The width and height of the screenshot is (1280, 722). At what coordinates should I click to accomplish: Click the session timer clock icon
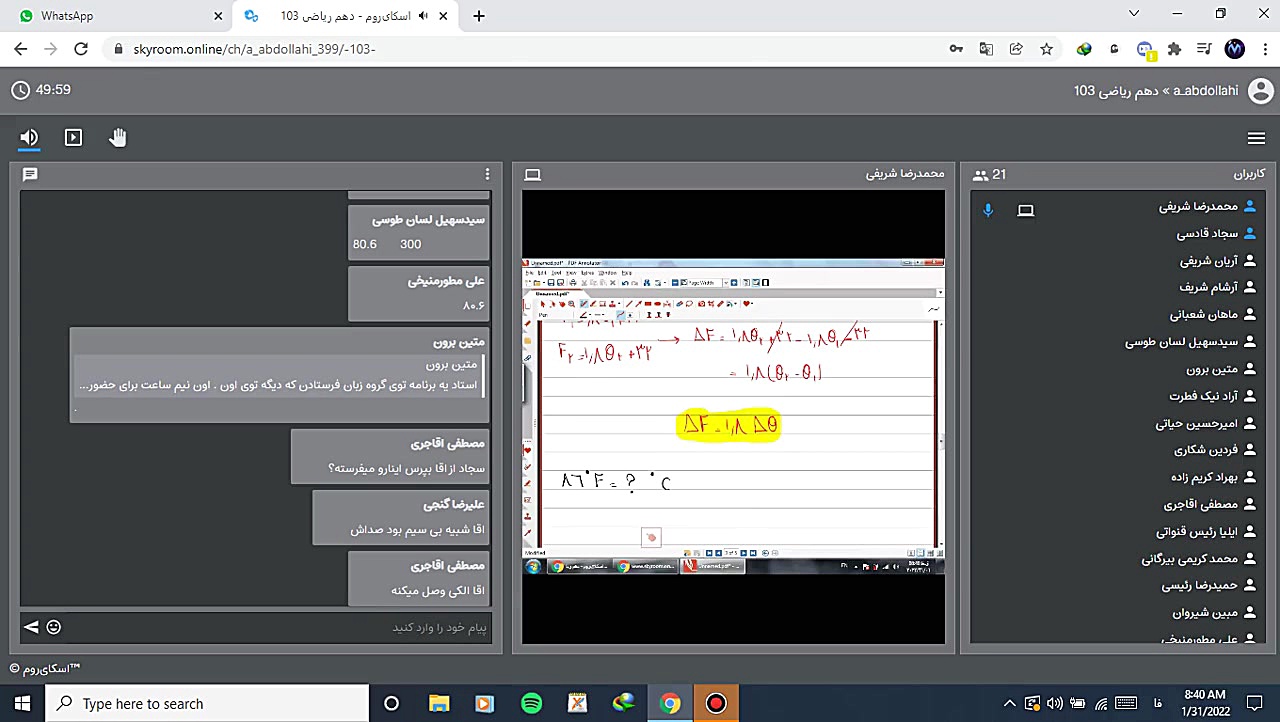click(20, 90)
